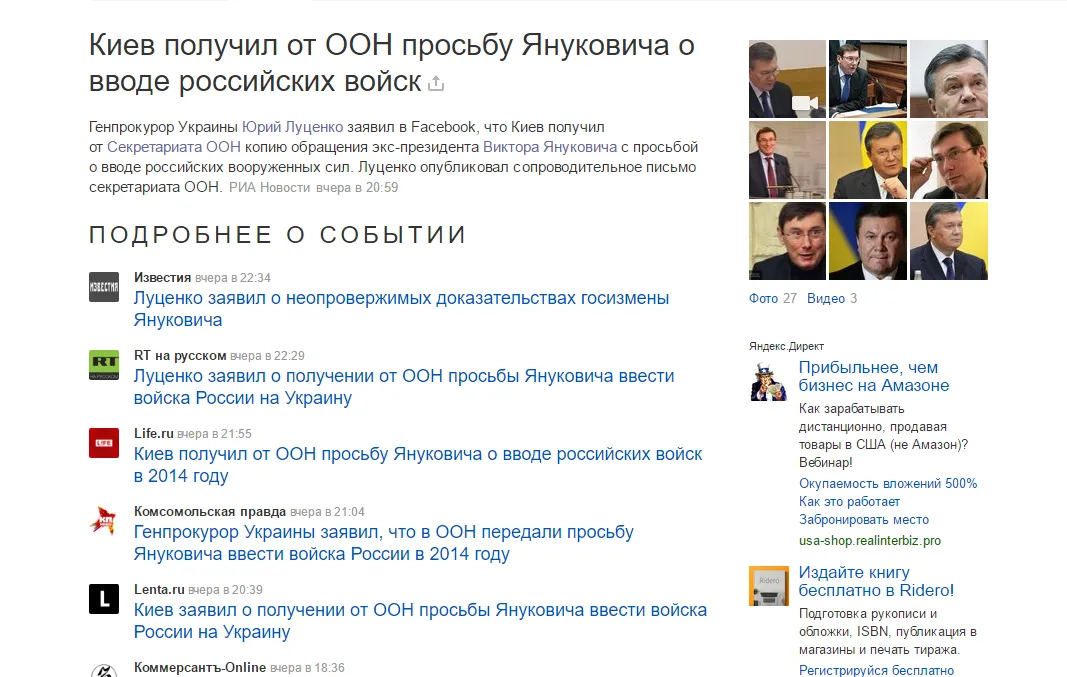This screenshot has width=1067, height=677.
Task: Click the Фото 27 link
Action: [772, 299]
